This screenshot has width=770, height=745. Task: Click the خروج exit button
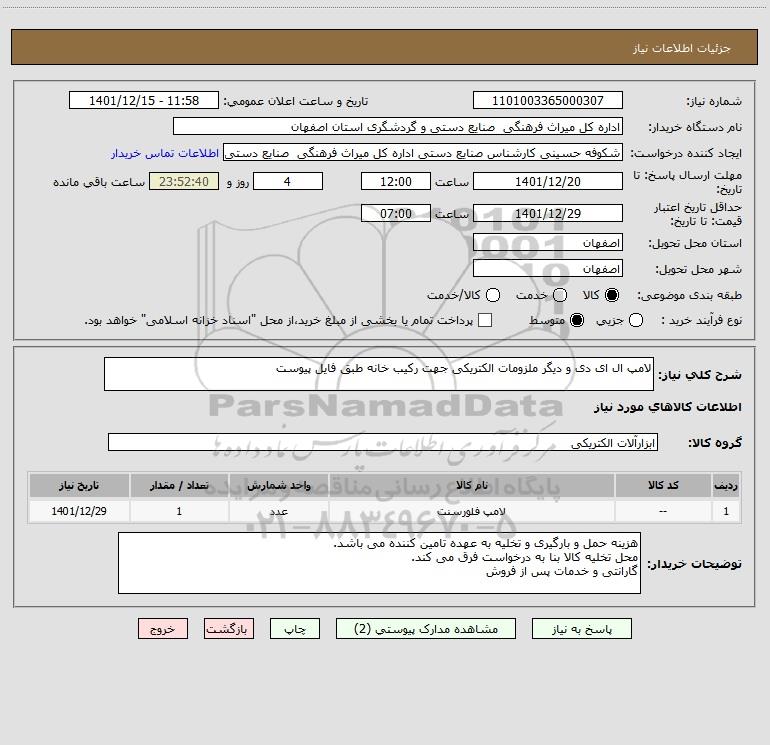point(163,629)
